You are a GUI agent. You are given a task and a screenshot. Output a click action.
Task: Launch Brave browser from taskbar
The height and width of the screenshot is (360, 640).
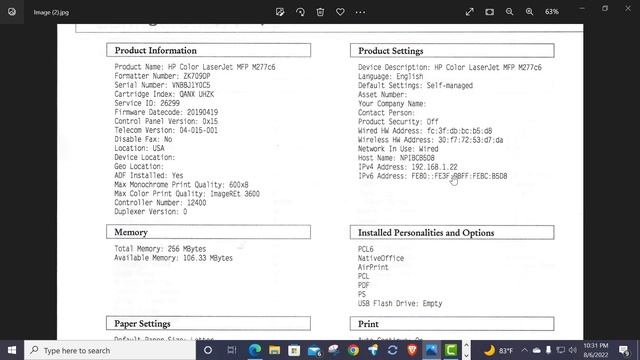[412, 350]
